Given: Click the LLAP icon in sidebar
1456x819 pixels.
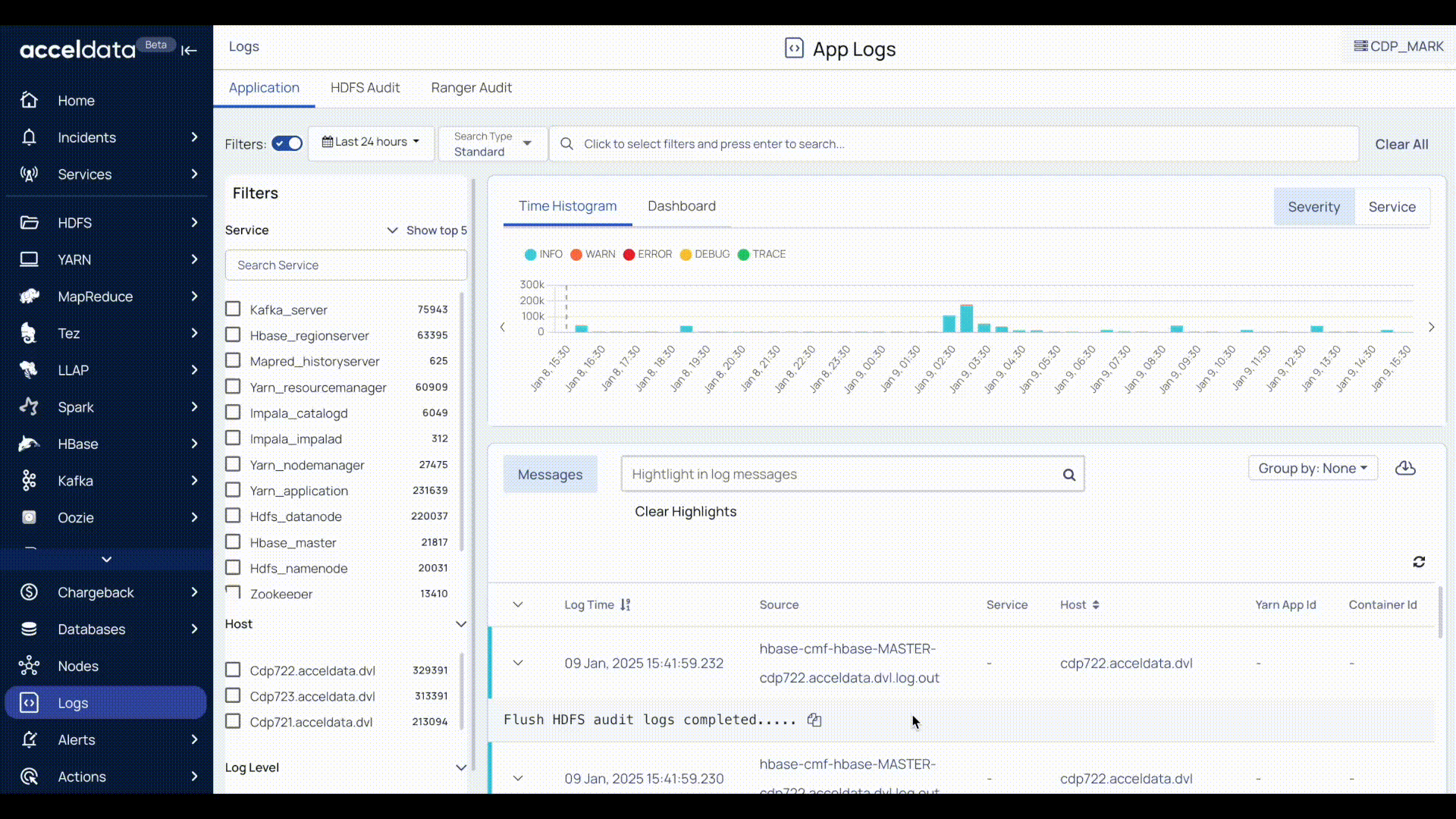Looking at the screenshot, I should (29, 370).
